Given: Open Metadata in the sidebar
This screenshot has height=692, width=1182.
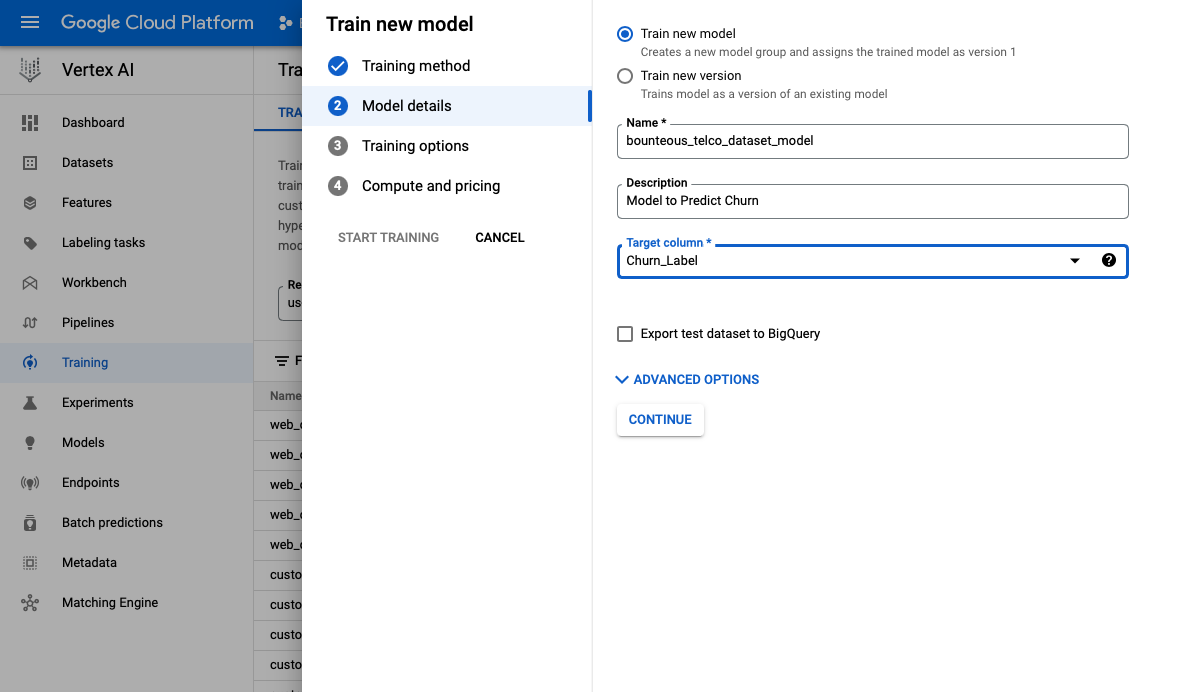Looking at the screenshot, I should [x=127, y=562].
